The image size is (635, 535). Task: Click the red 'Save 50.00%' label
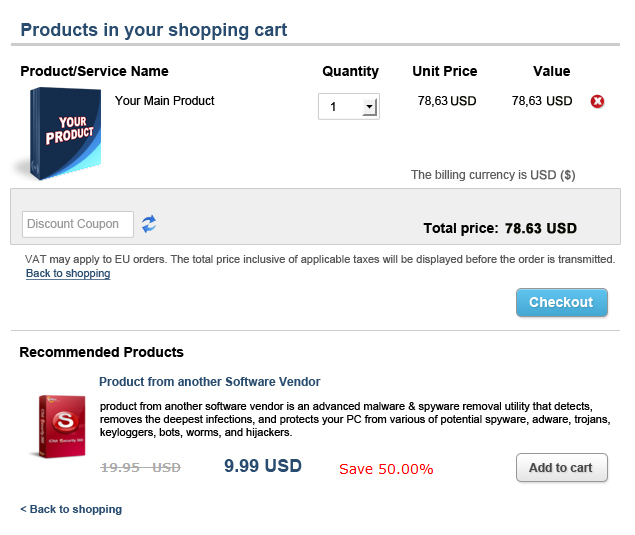click(x=386, y=469)
